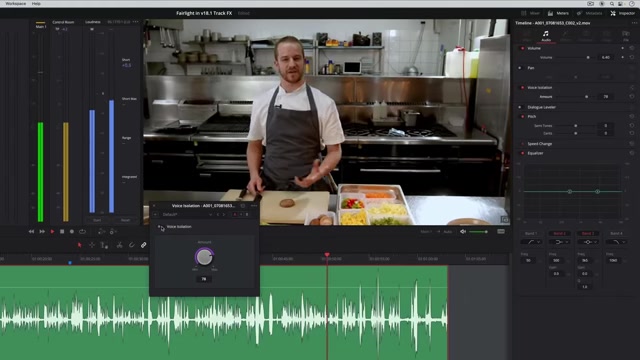Close the Voice Isolation floating window
Viewport: 640px width, 360px height.
pyautogui.click(x=154, y=206)
